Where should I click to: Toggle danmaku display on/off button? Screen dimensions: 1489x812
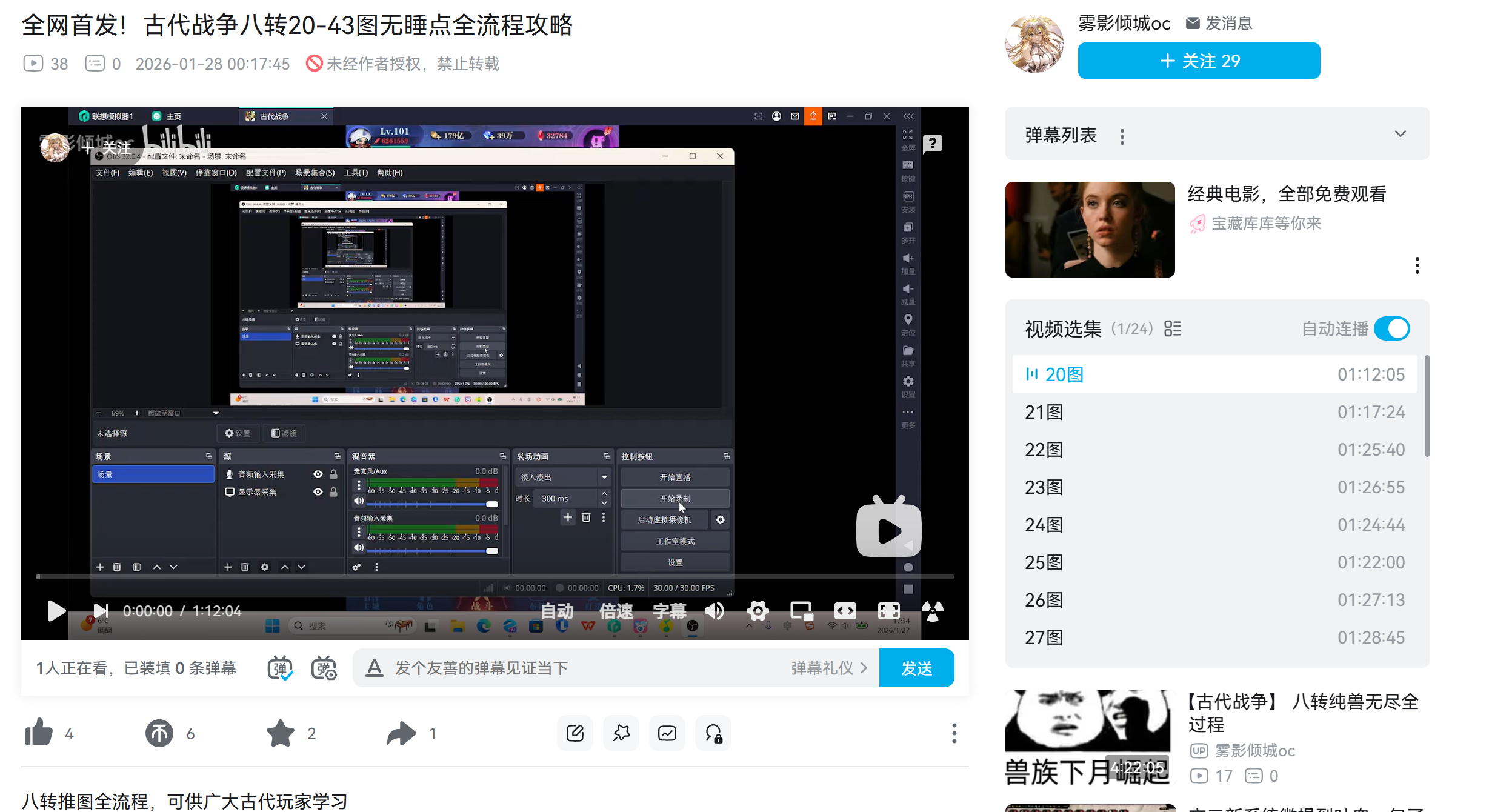[280, 668]
